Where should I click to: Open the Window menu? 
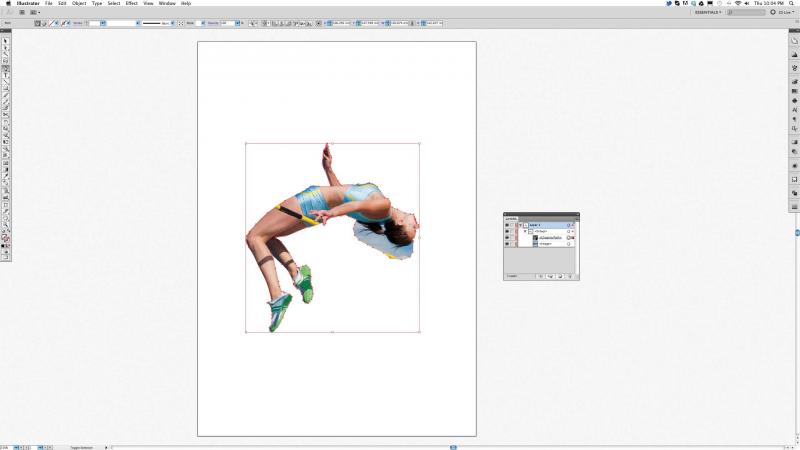coord(167,3)
